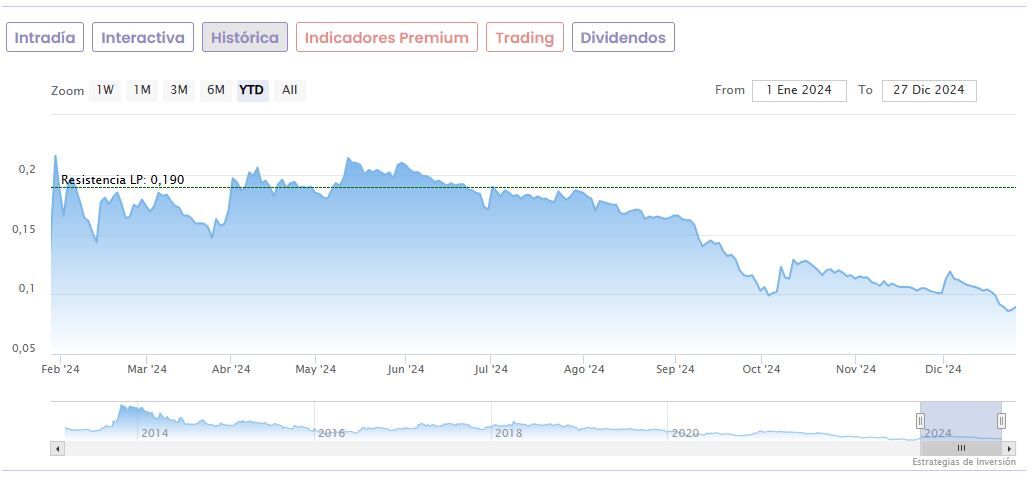Switch to the Interactiva tab
1035x482 pixels.
coord(143,38)
